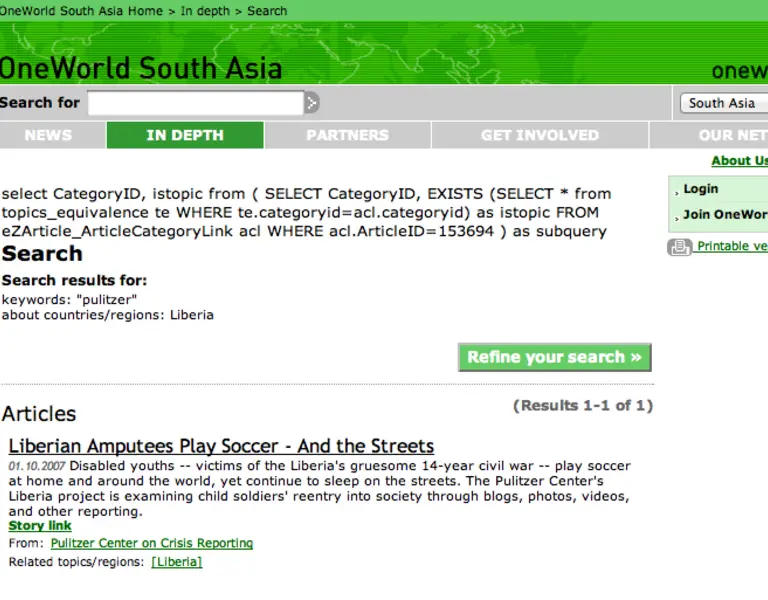Image resolution: width=768 pixels, height=600 pixels.
Task: Follow the About Us link
Action: [740, 161]
